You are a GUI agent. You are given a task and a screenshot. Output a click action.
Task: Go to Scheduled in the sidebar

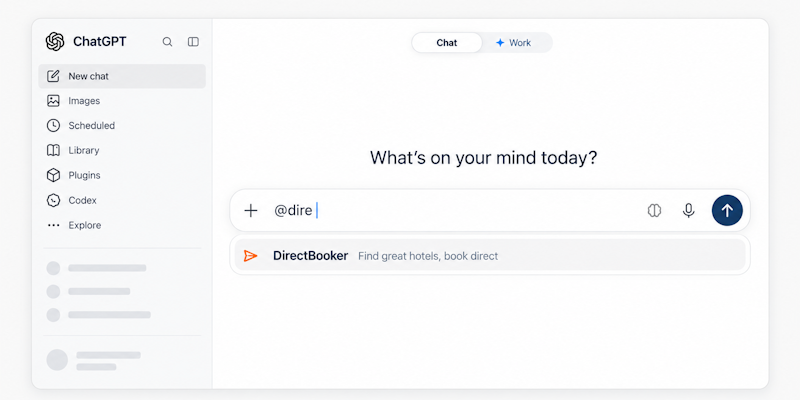pyautogui.click(x=122, y=126)
